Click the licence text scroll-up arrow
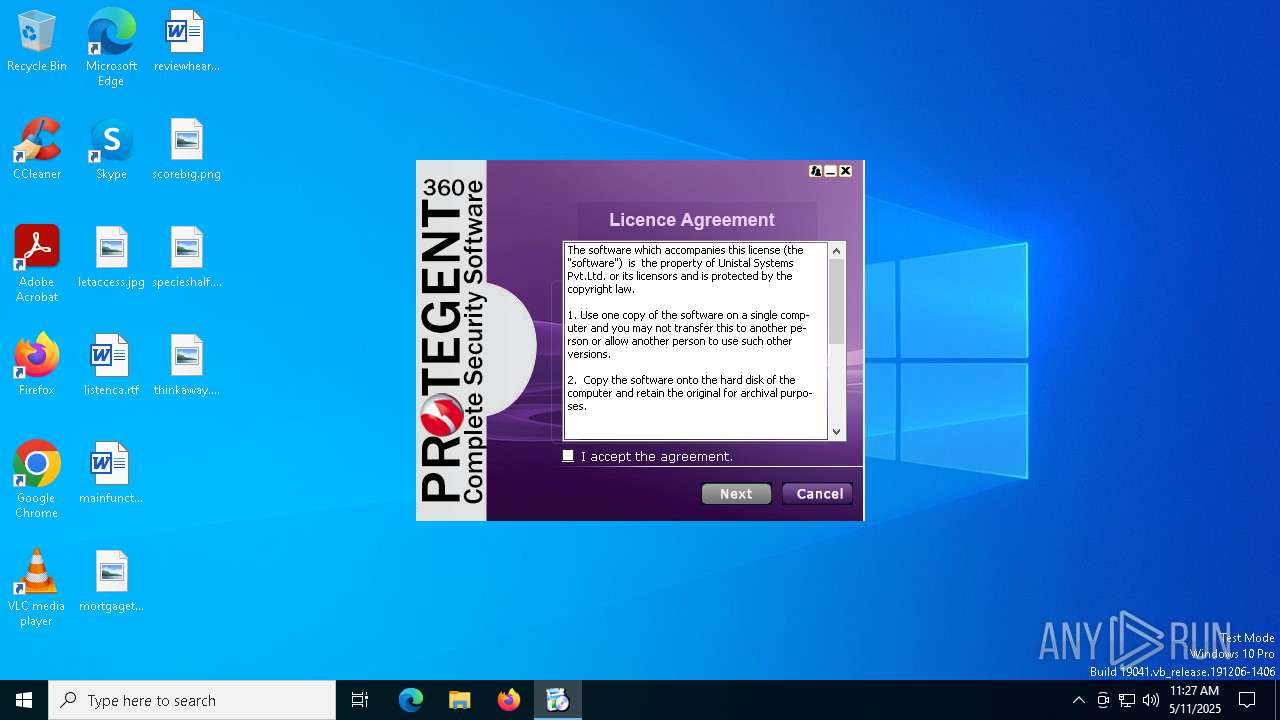Image resolution: width=1280 pixels, height=720 pixels. 837,251
